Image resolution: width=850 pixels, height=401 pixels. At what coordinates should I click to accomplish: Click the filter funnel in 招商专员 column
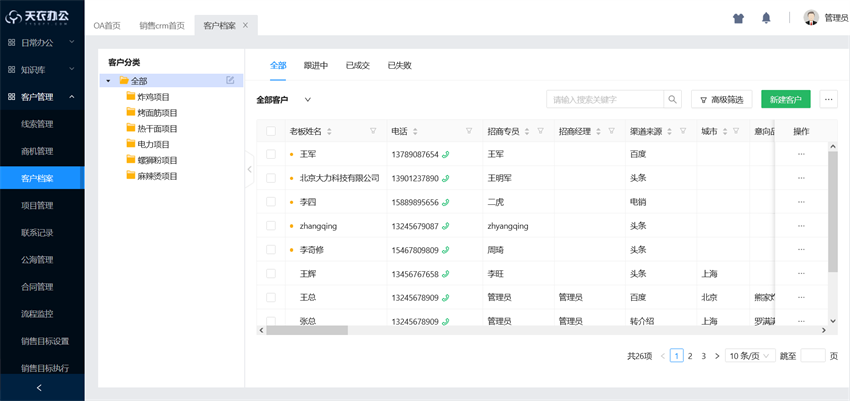click(540, 131)
